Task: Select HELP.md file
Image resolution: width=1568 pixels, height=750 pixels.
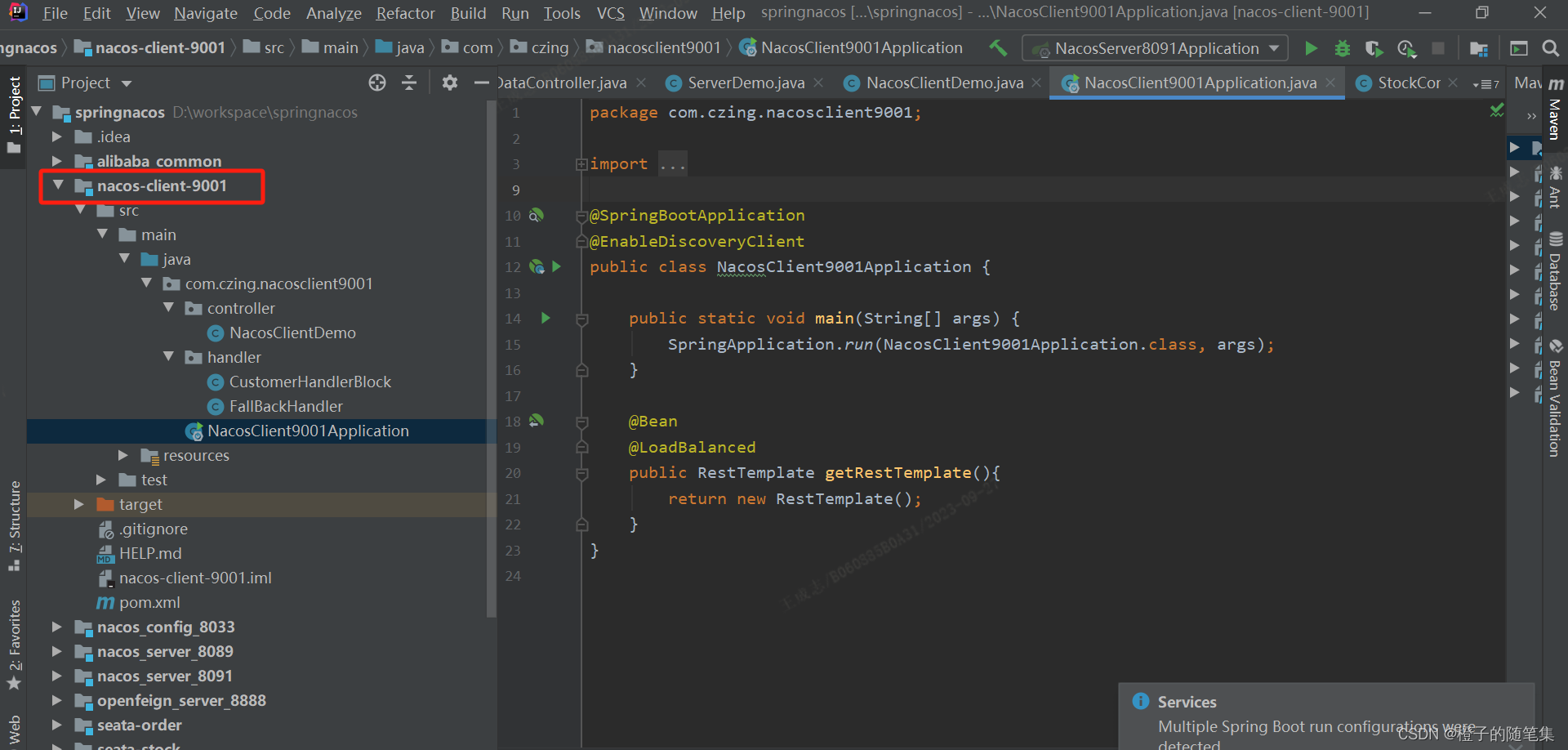Action: point(139,553)
